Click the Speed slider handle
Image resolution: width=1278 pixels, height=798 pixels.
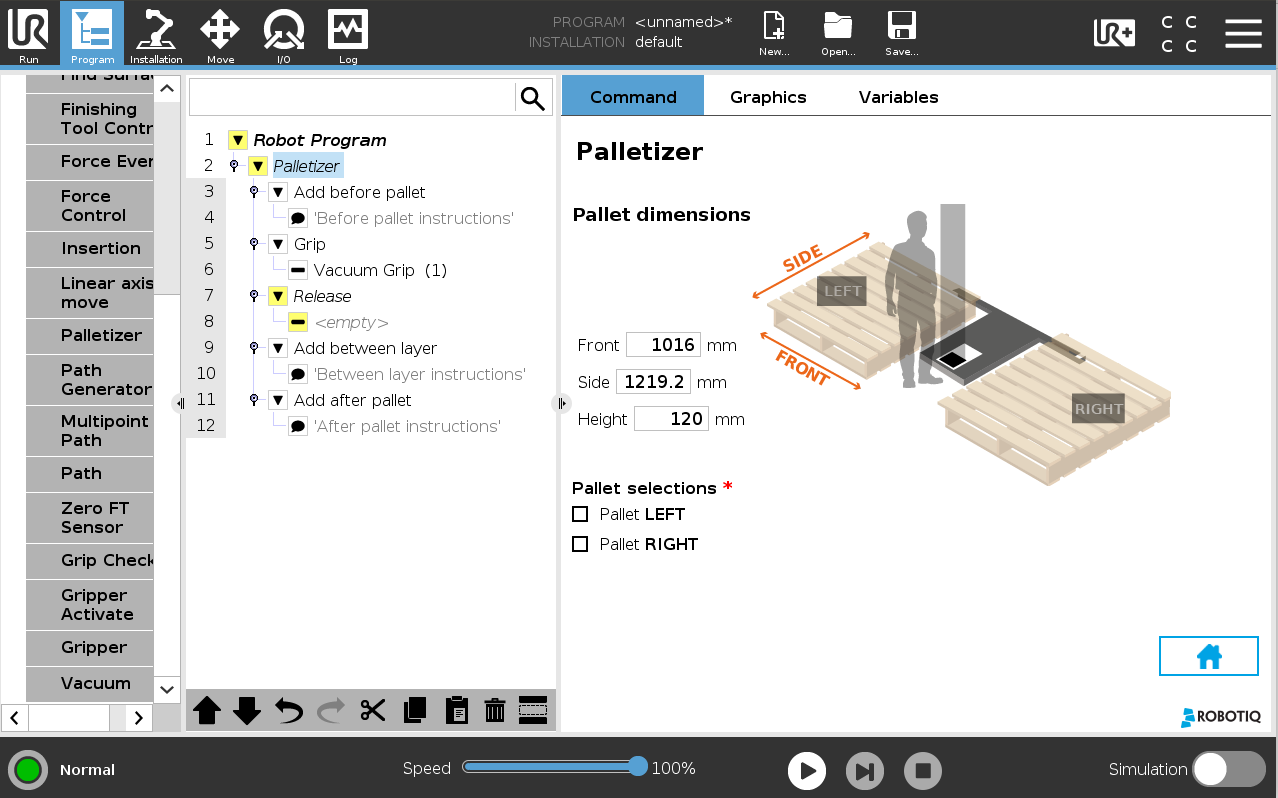[637, 767]
